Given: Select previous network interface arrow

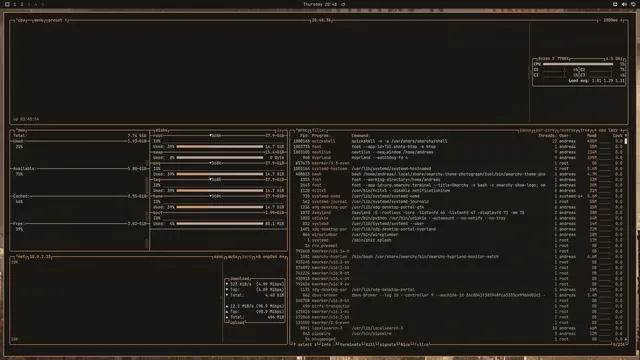Looking at the screenshot, I should pos(258,257).
